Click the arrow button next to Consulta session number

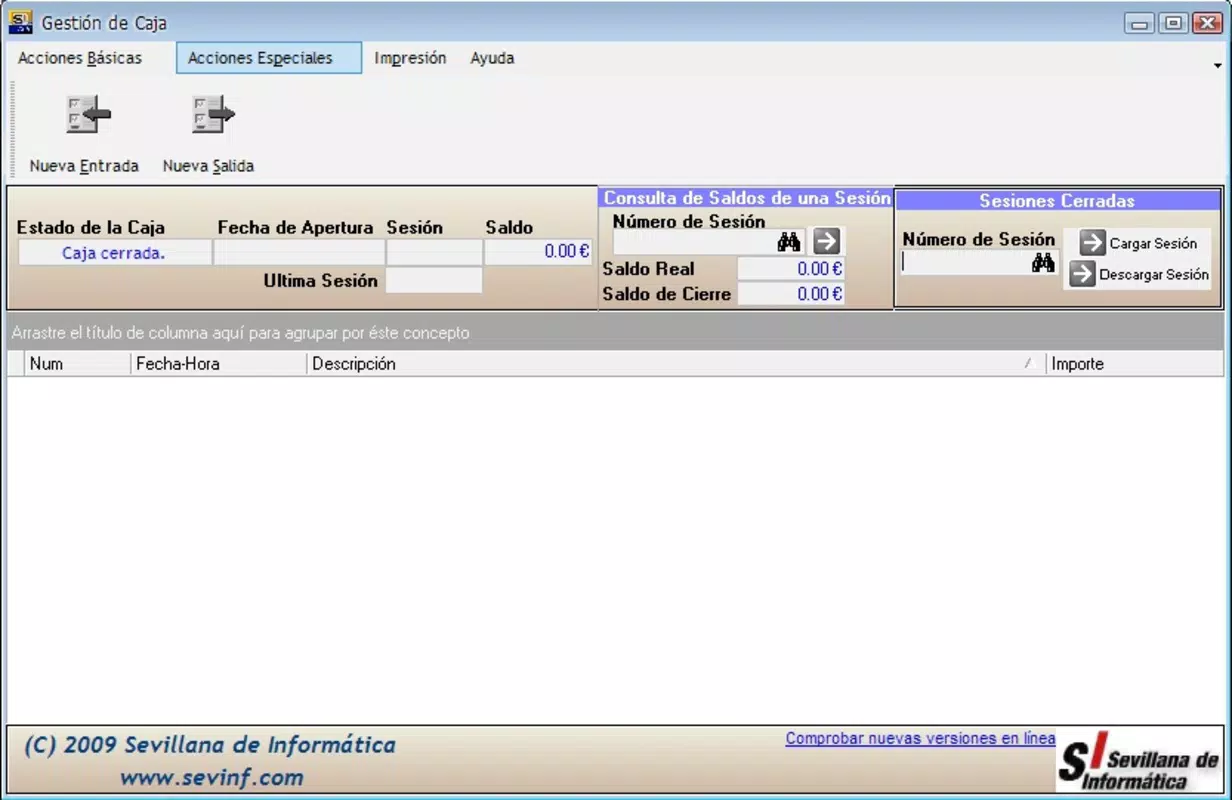click(826, 241)
